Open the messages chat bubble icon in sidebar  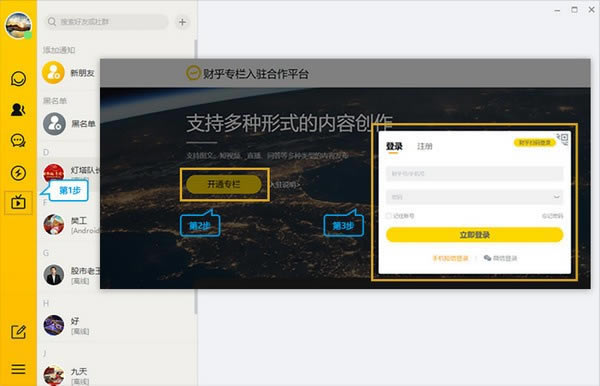click(x=18, y=79)
